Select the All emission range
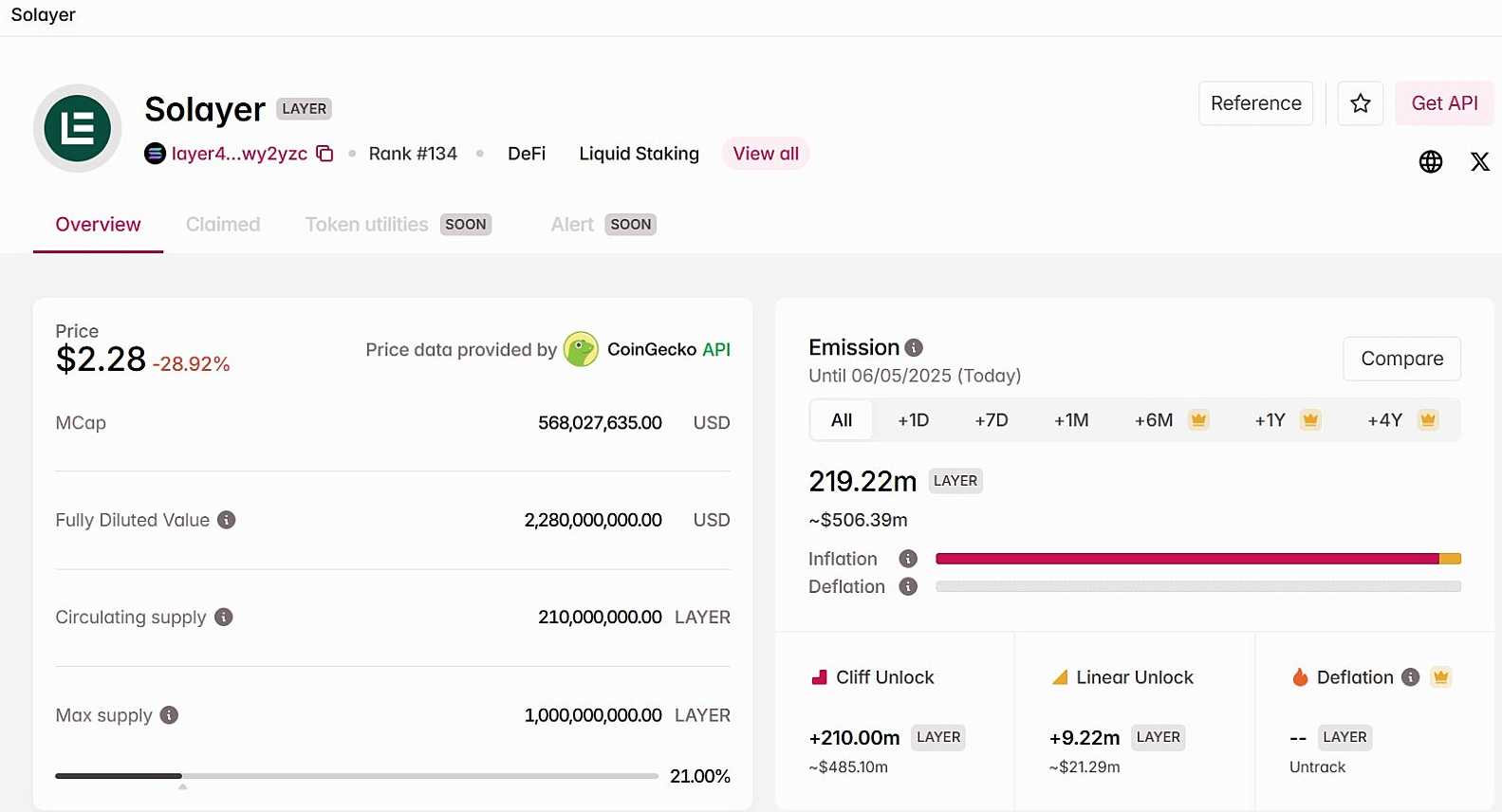Screen dimensions: 1502x812 pyautogui.click(x=842, y=420)
